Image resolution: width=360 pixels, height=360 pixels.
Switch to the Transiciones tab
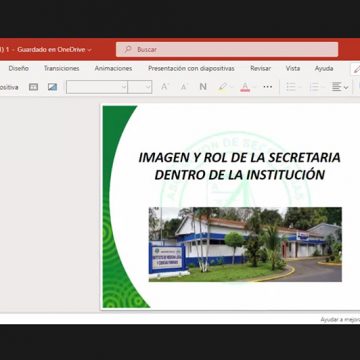click(62, 68)
